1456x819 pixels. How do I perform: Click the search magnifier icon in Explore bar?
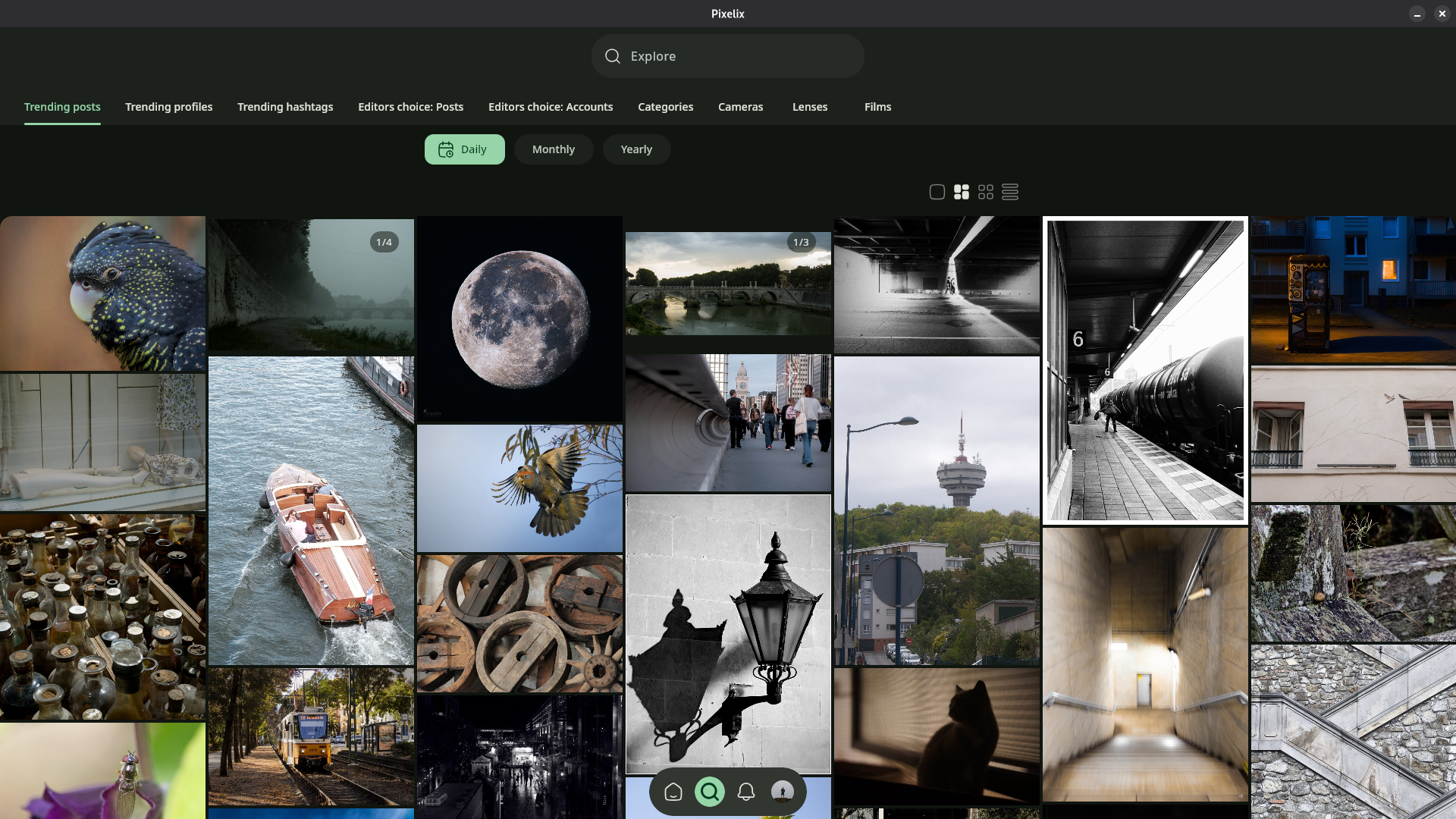(613, 56)
